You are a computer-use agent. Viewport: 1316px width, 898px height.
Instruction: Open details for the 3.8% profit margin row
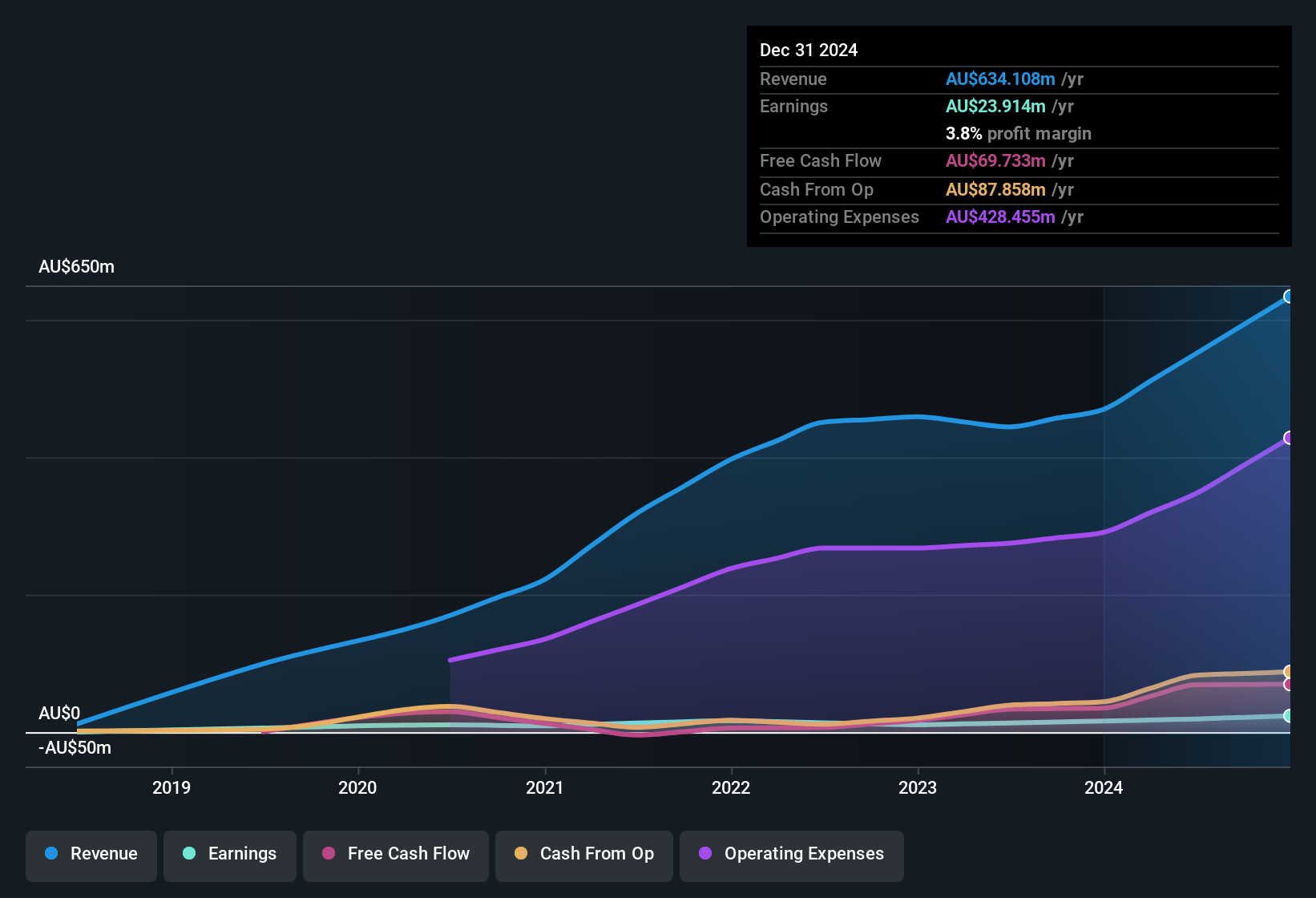coord(1018,134)
